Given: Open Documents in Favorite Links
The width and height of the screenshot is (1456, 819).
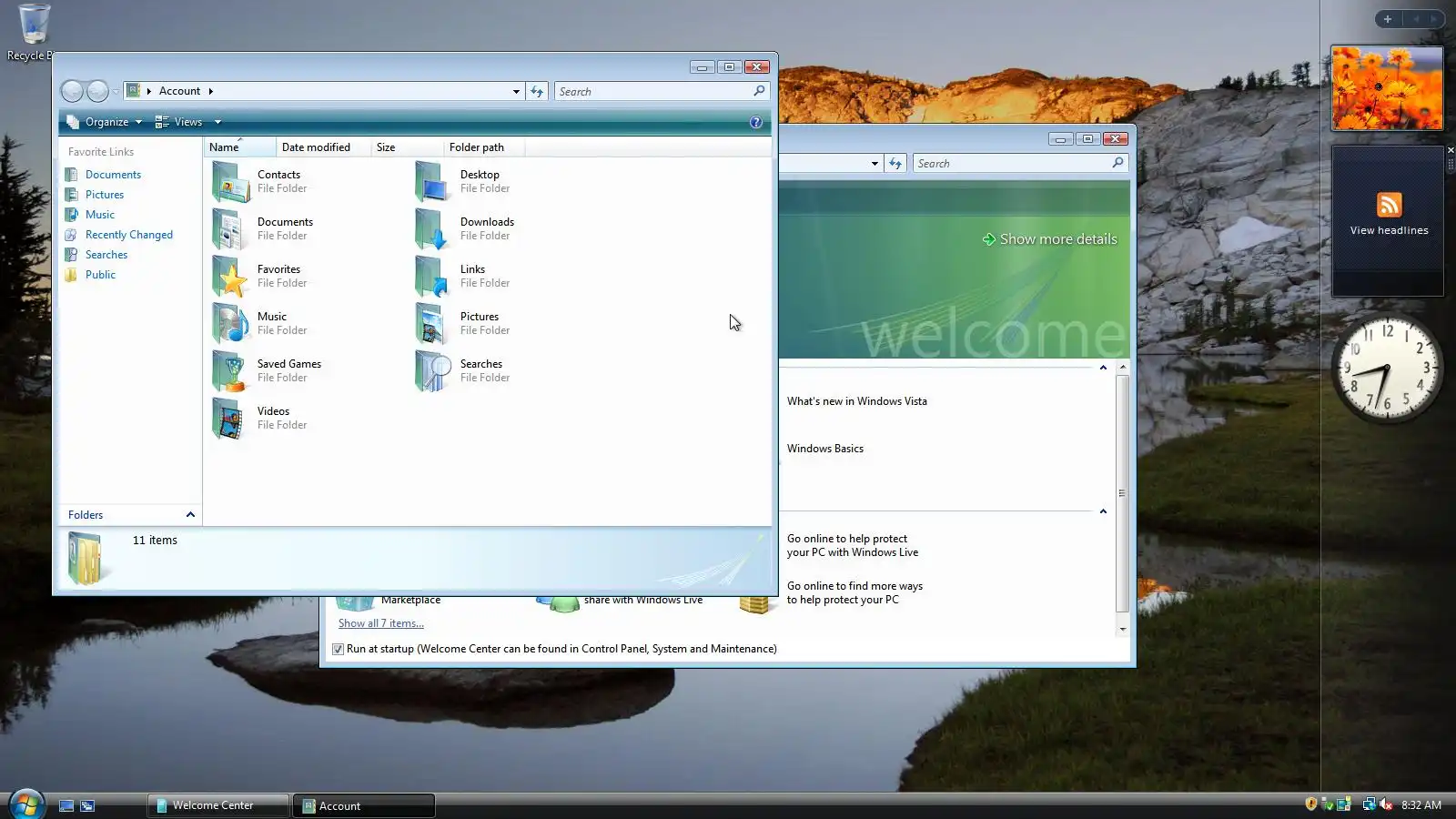Looking at the screenshot, I should tap(113, 175).
